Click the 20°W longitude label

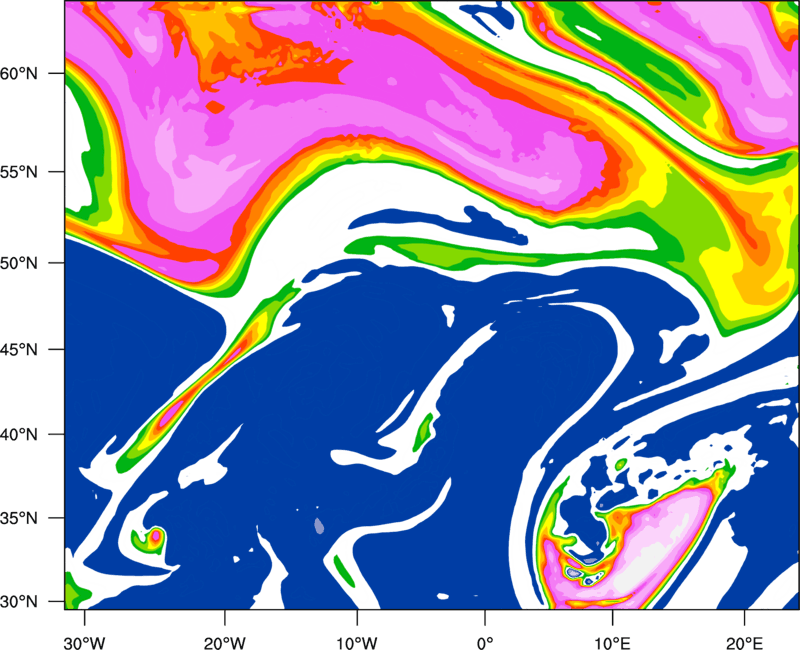point(224,642)
